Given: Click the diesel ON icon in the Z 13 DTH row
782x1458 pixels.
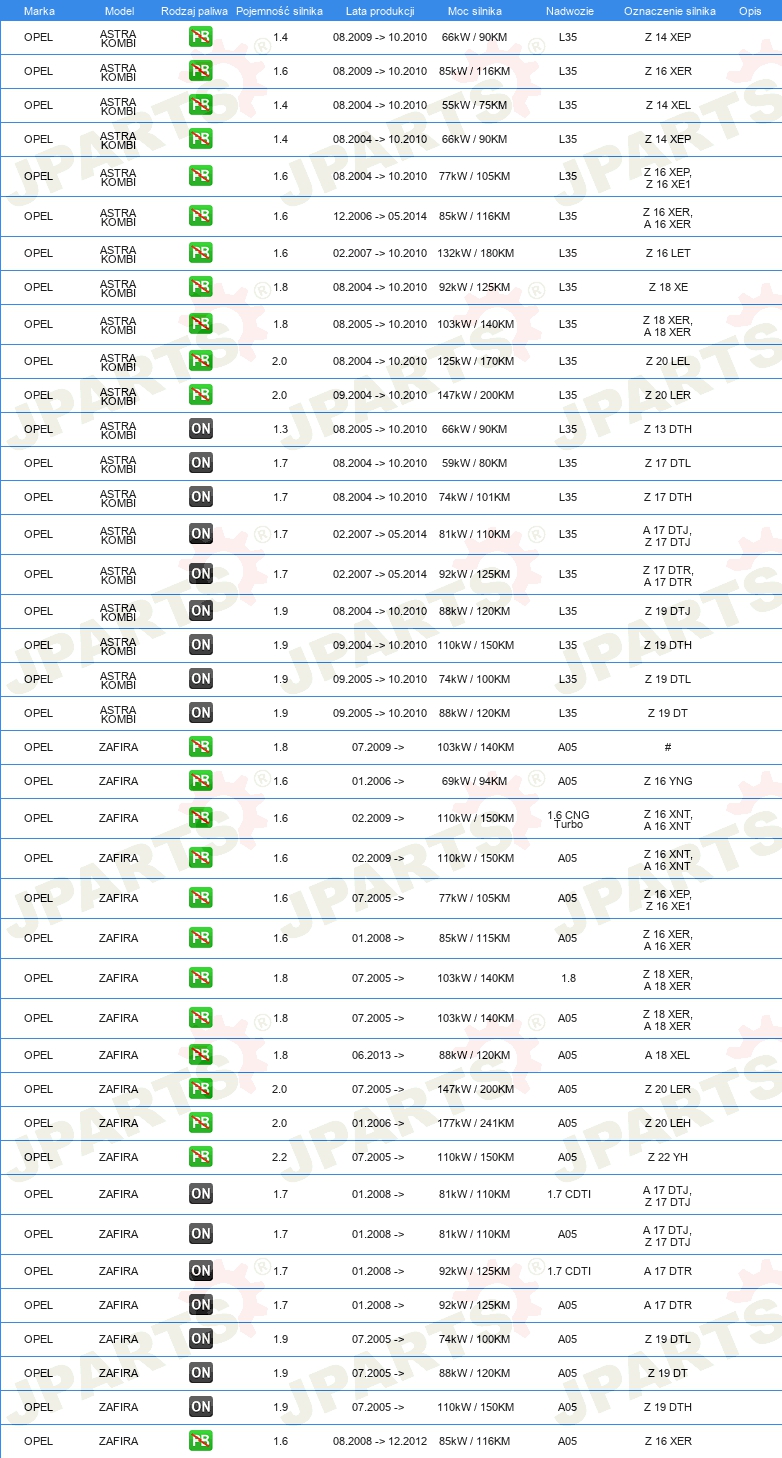Looking at the screenshot, I should 201,429.
